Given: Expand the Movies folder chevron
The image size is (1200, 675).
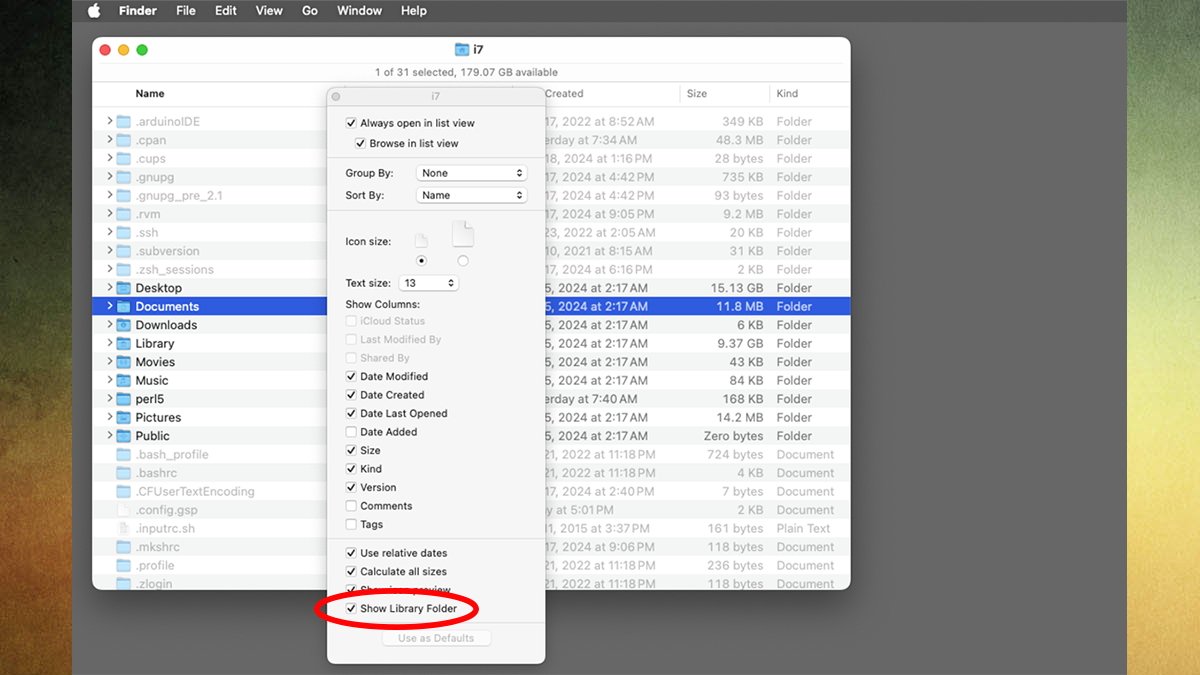Looking at the screenshot, I should (x=109, y=362).
